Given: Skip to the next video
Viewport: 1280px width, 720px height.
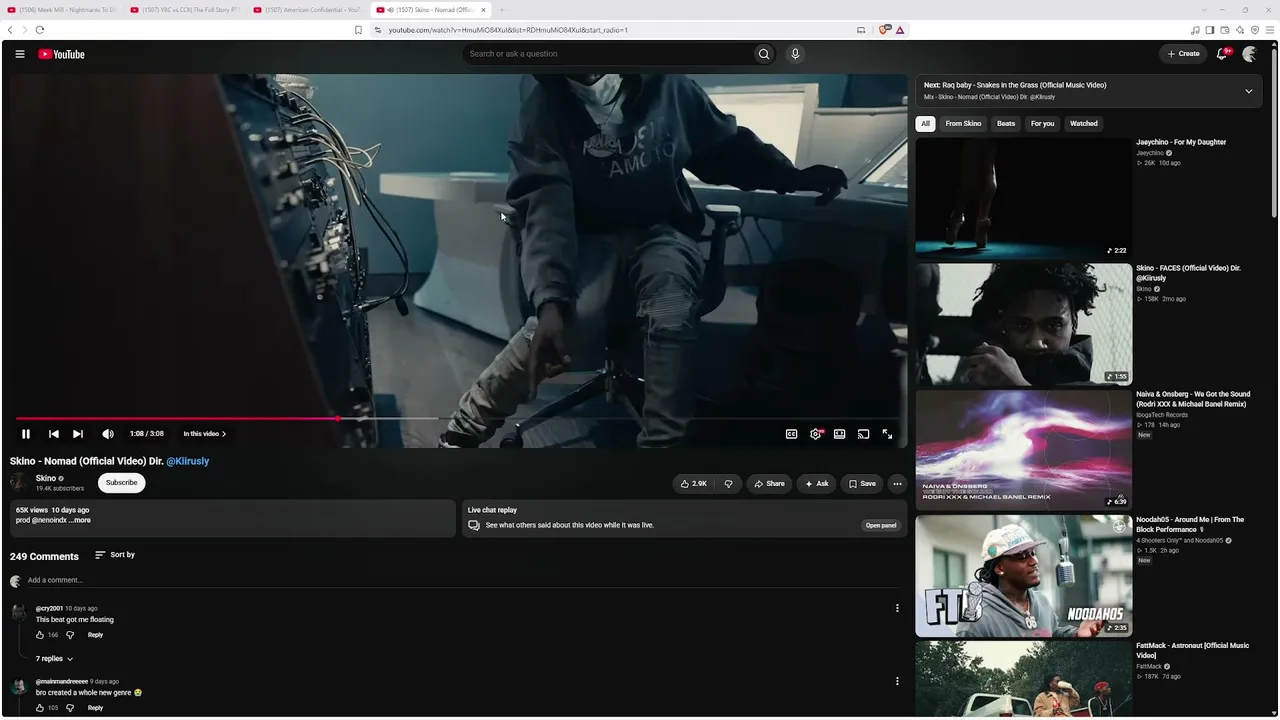Looking at the screenshot, I should [x=78, y=434].
